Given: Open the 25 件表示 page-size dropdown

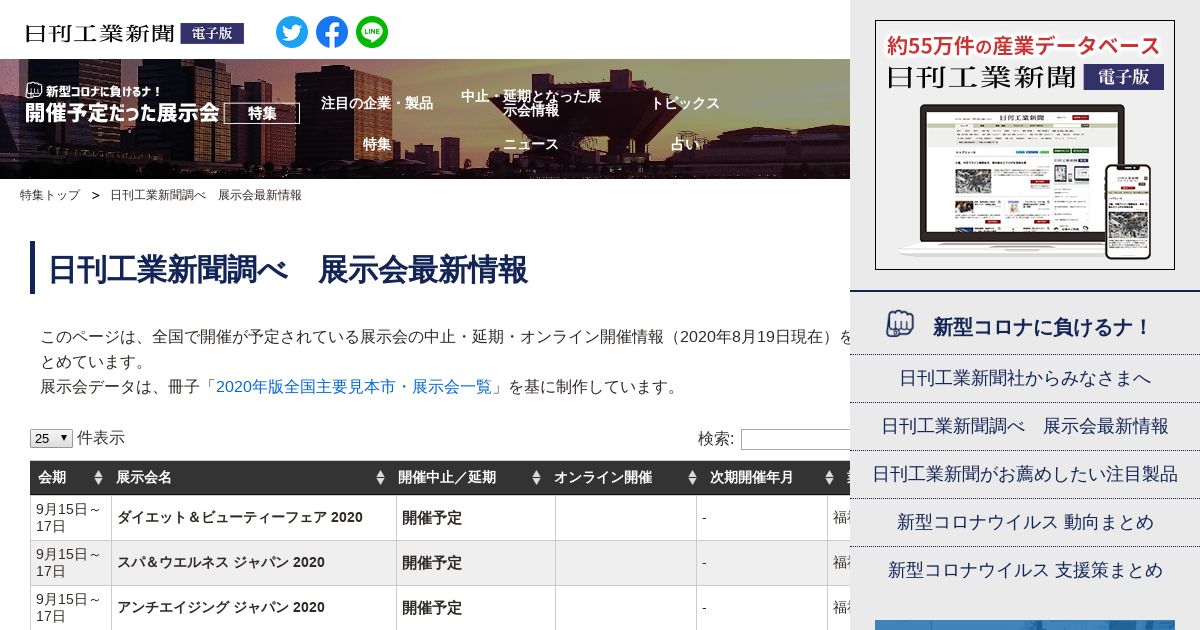Looking at the screenshot, I should pyautogui.click(x=52, y=438).
